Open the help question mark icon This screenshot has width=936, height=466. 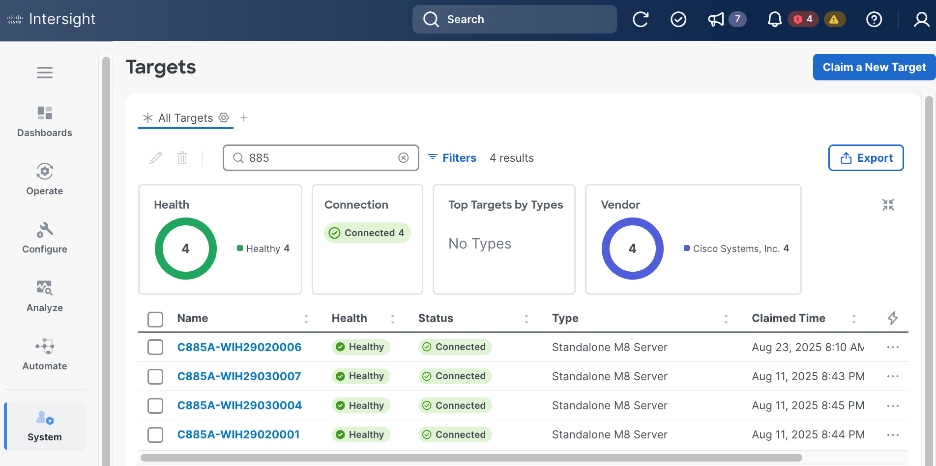point(874,19)
